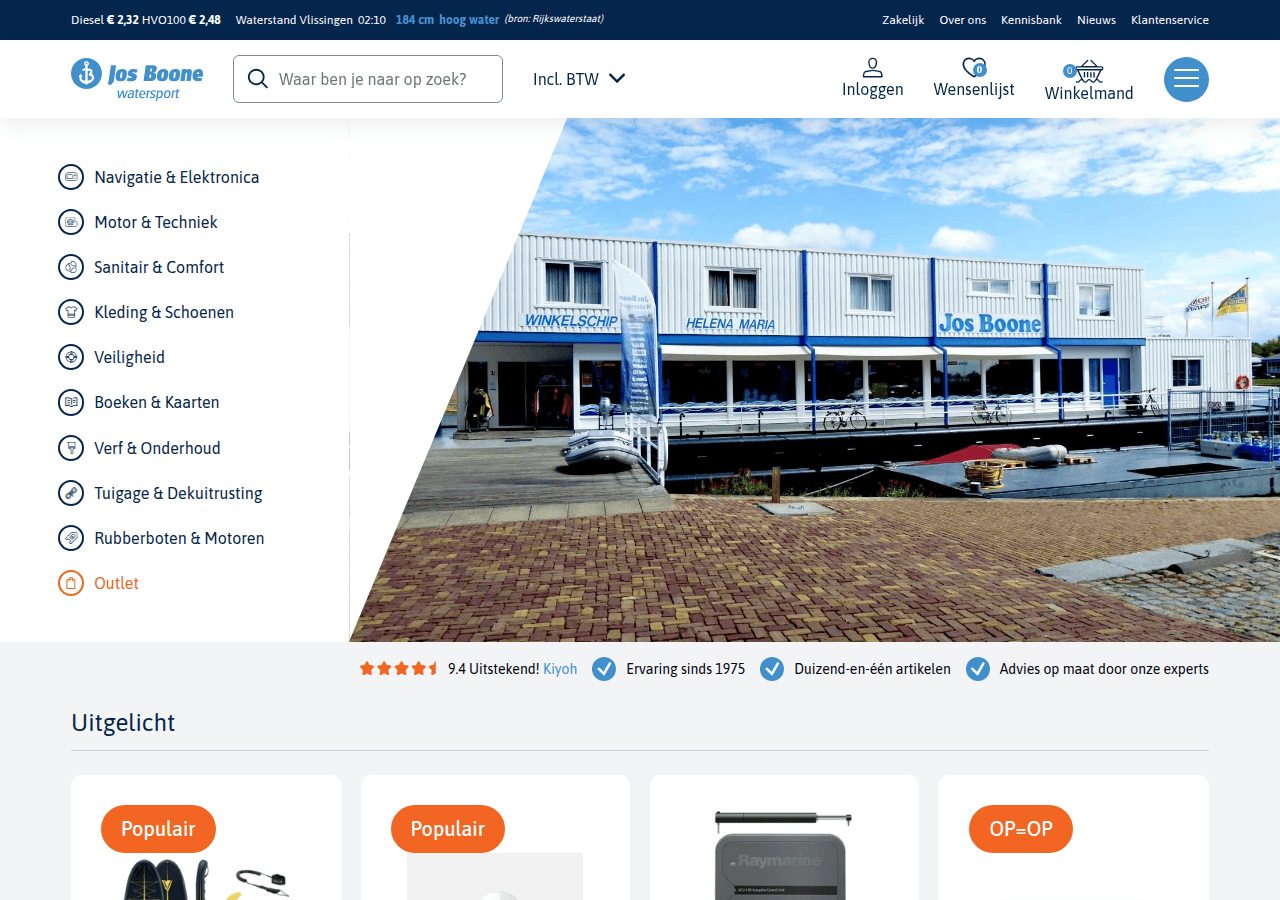The width and height of the screenshot is (1280, 900).
Task: Click the 'Duizend-en-één artikelen' text
Action: 873,669
